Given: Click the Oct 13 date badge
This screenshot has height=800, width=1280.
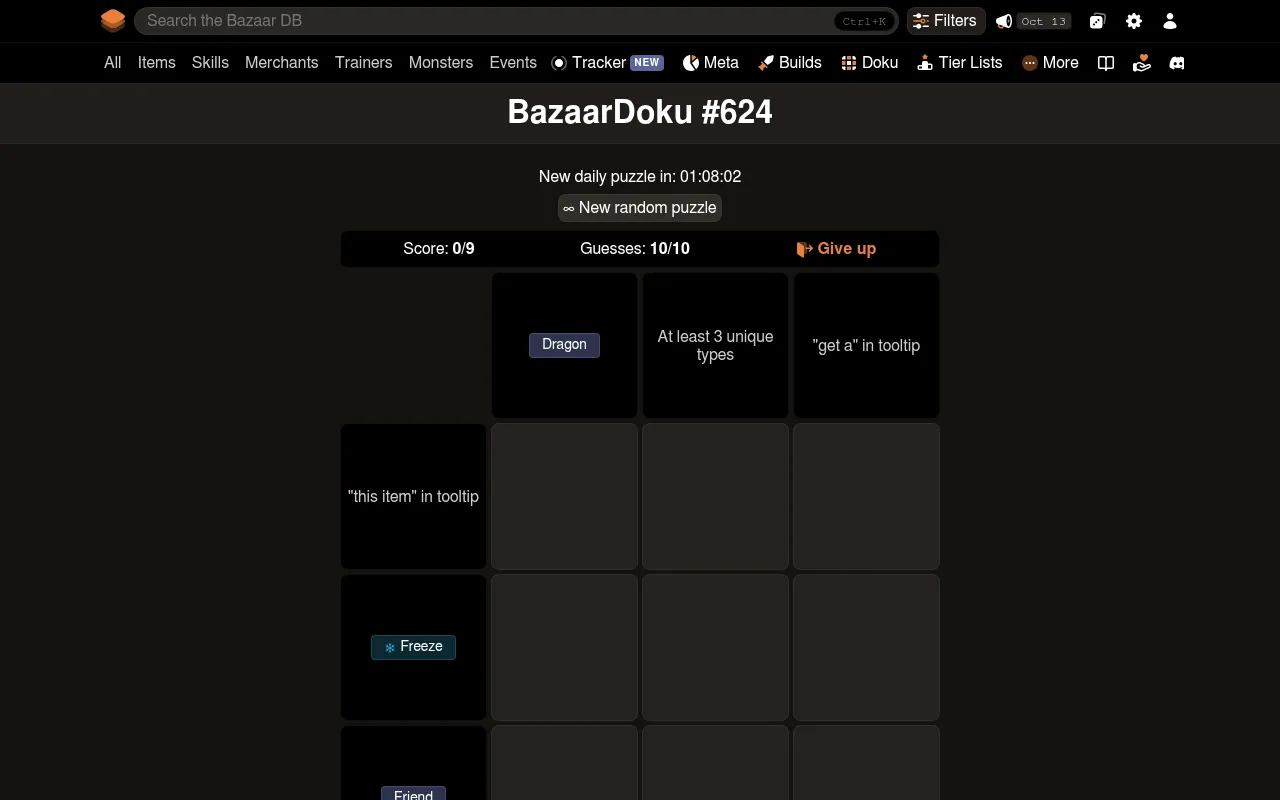Looking at the screenshot, I should 1045,21.
